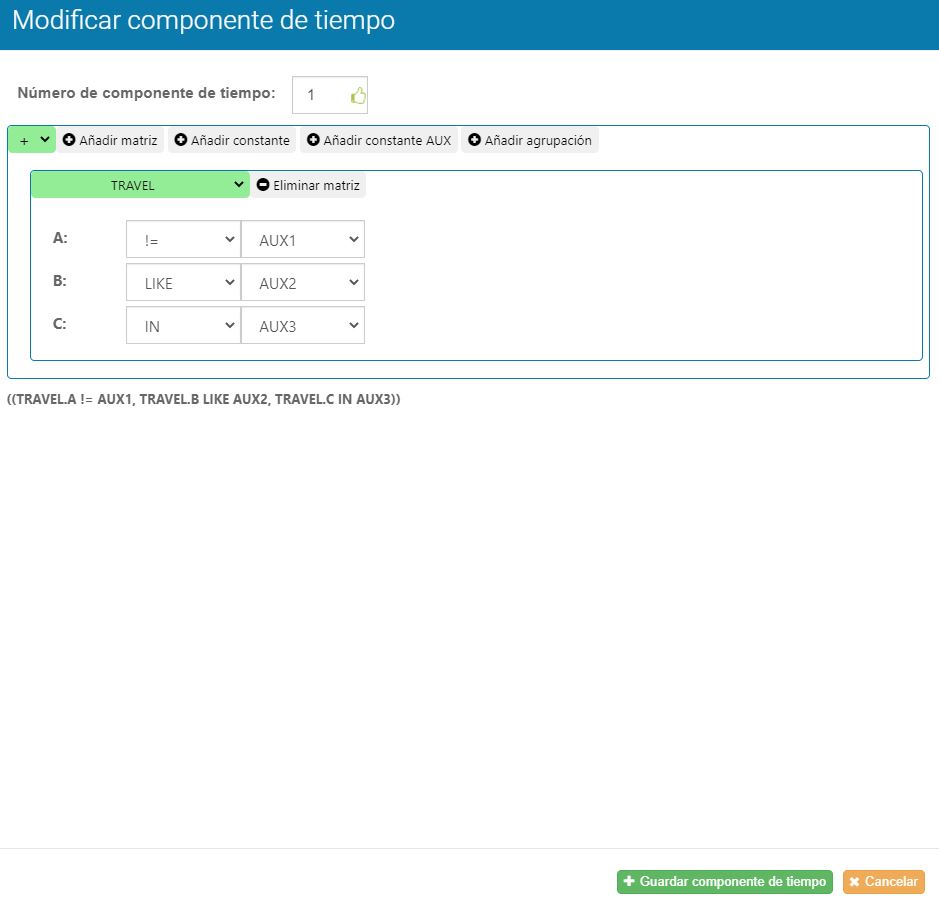Click the X icon on Cancelar

pyautogui.click(x=854, y=882)
